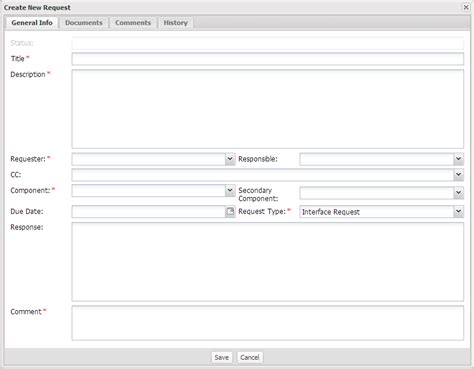Open the Secondary Component dropdown arrow
474x369 pixels.
pos(459,193)
